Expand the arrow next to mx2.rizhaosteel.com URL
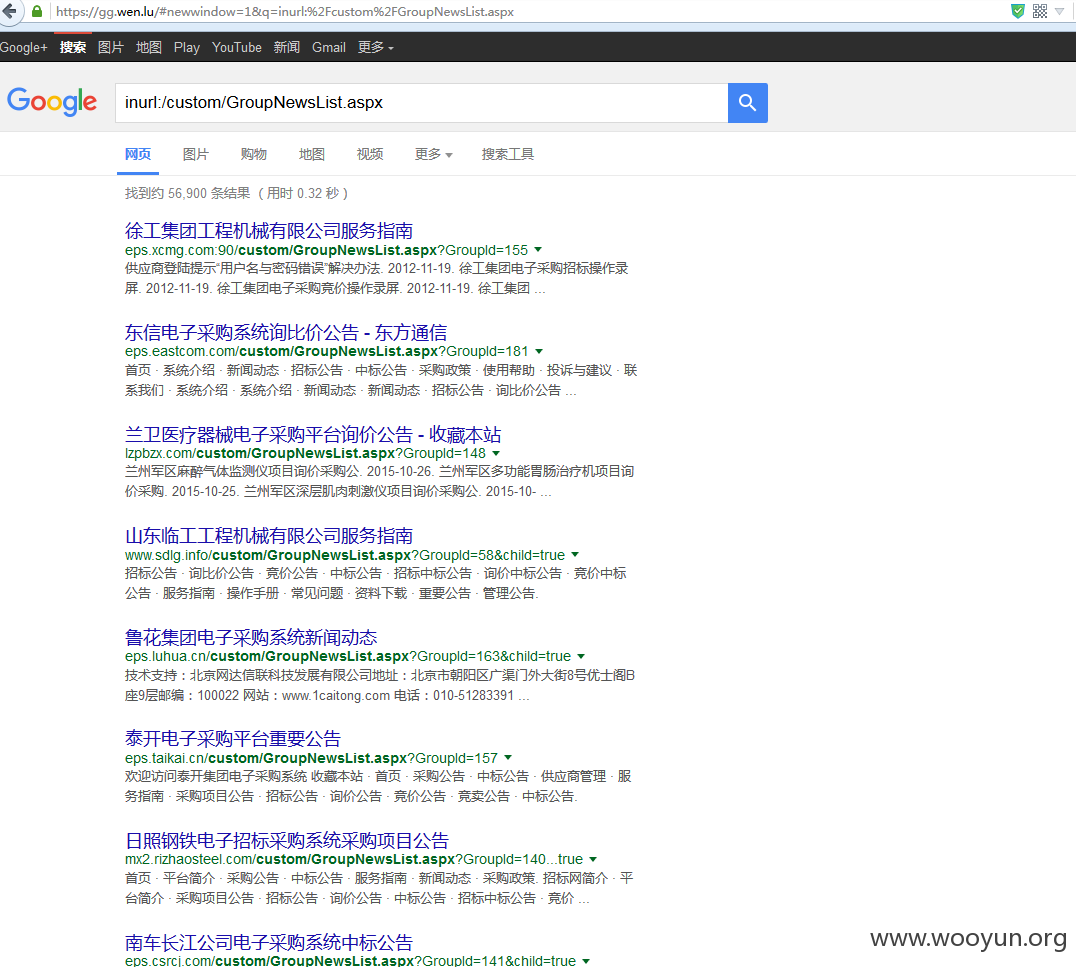This screenshot has height=967, width=1076. [593, 859]
